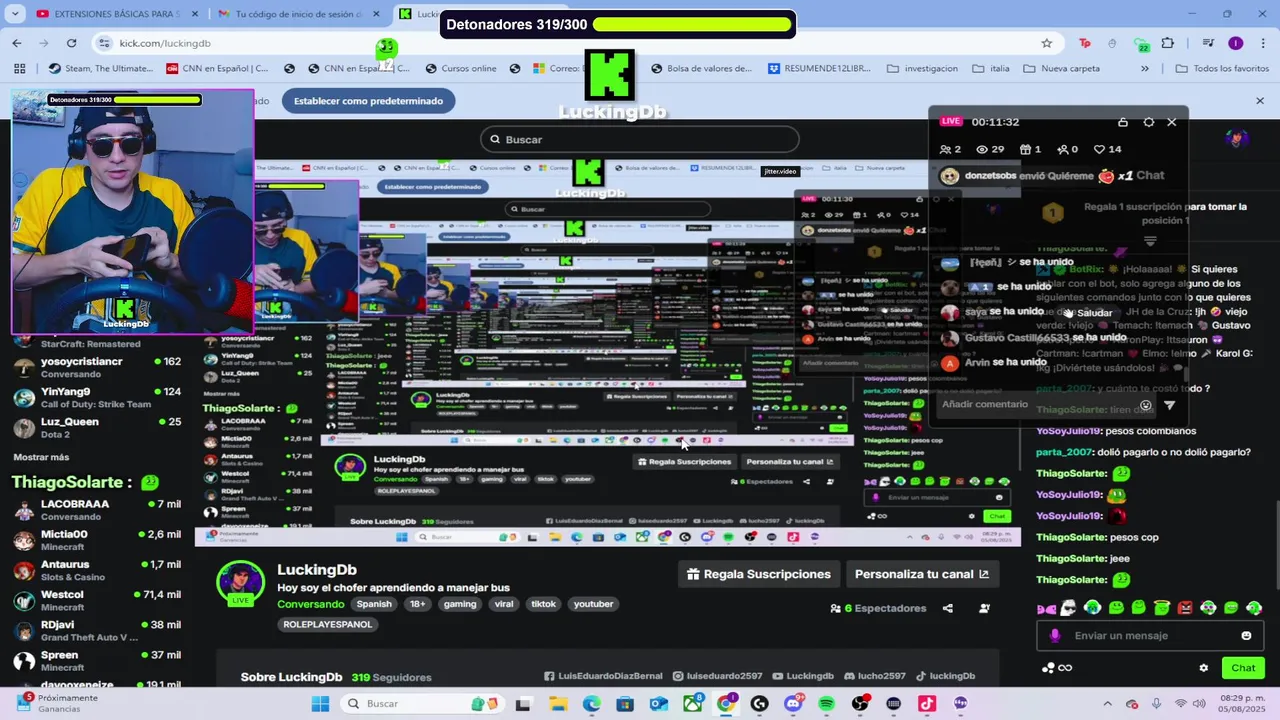Send comment with paper plane icon
The width and height of the screenshot is (1280, 720).
(x=1170, y=405)
